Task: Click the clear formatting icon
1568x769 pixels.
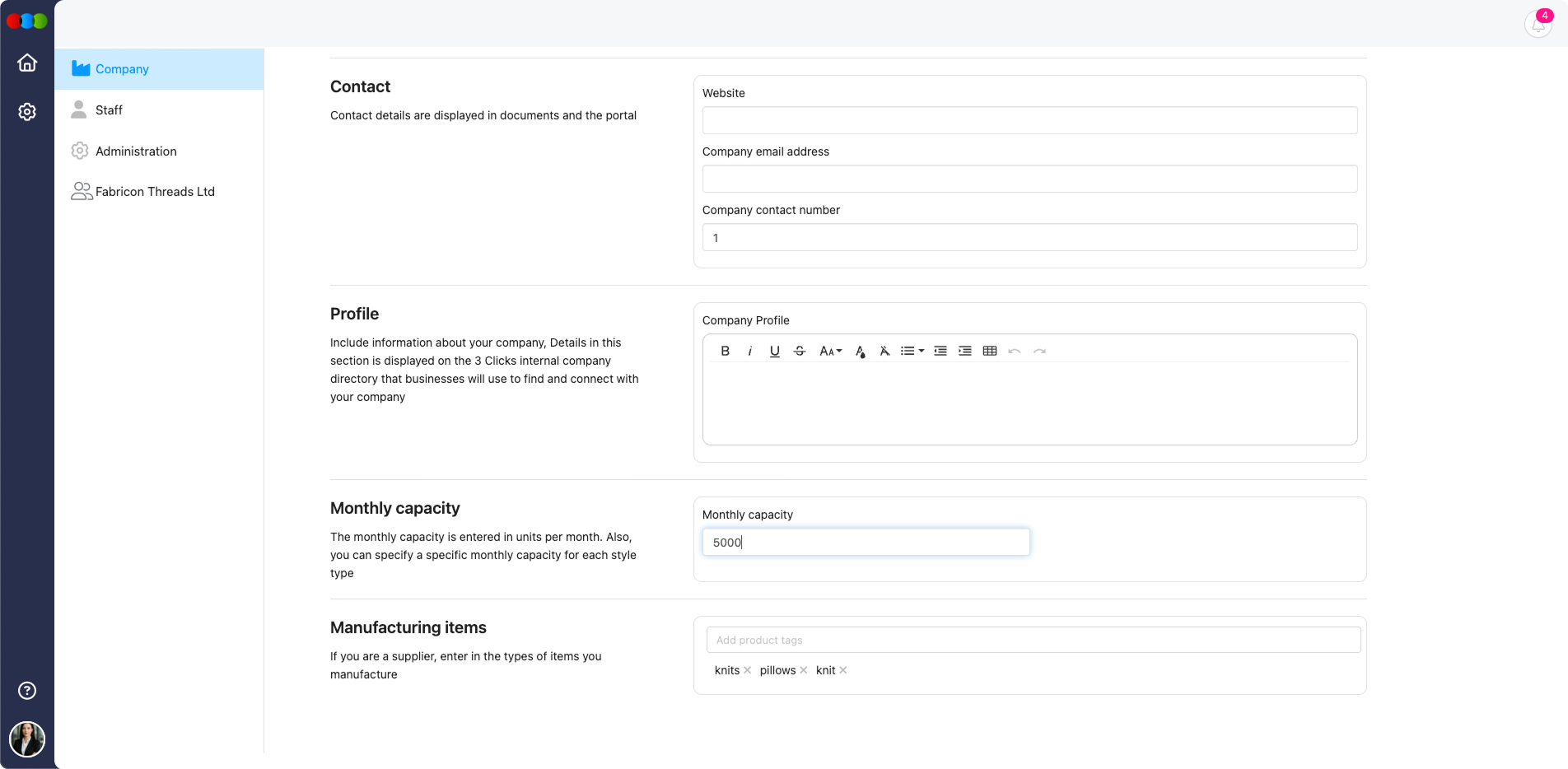Action: point(884,351)
